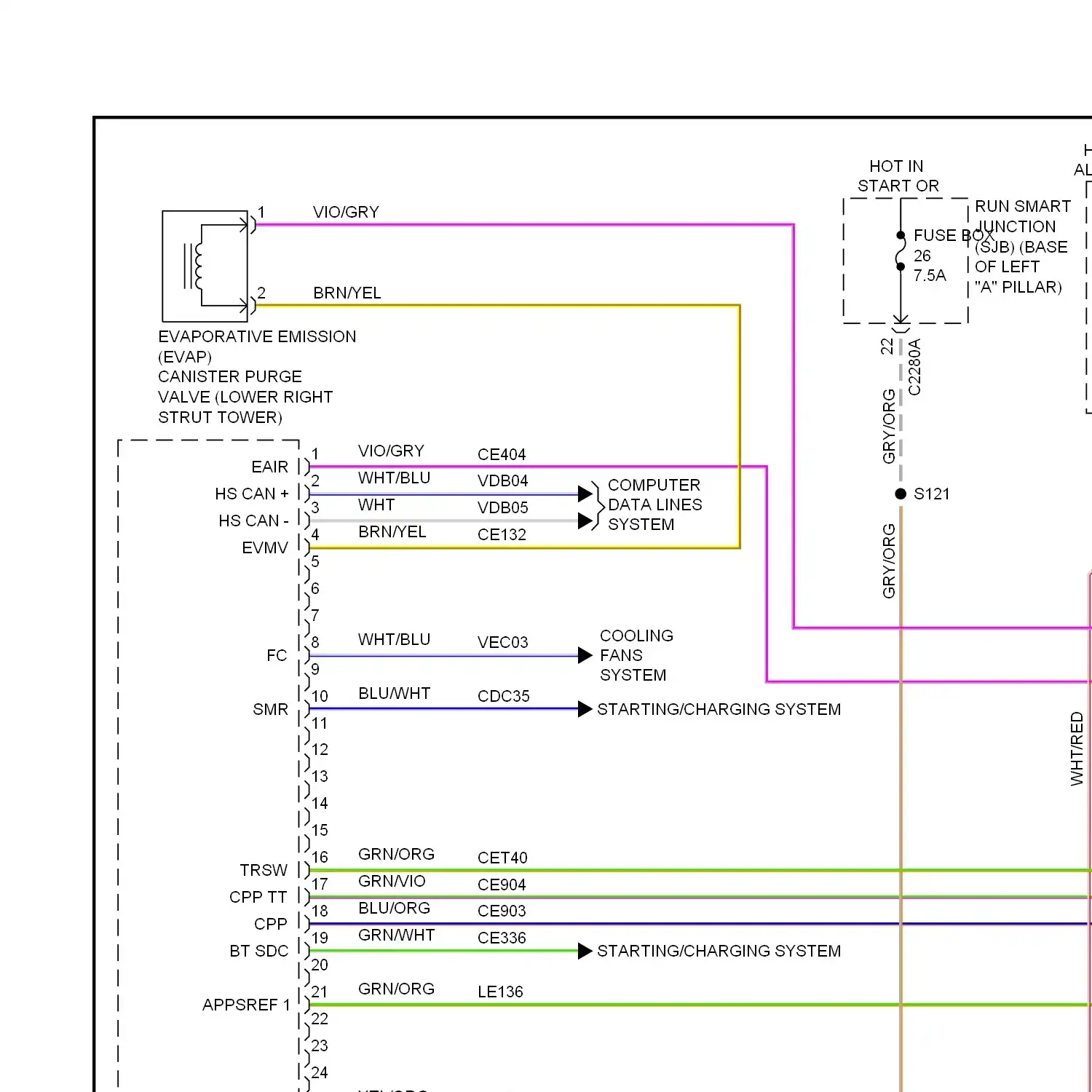Click the BLU/WHT wire color label

[x=394, y=693]
